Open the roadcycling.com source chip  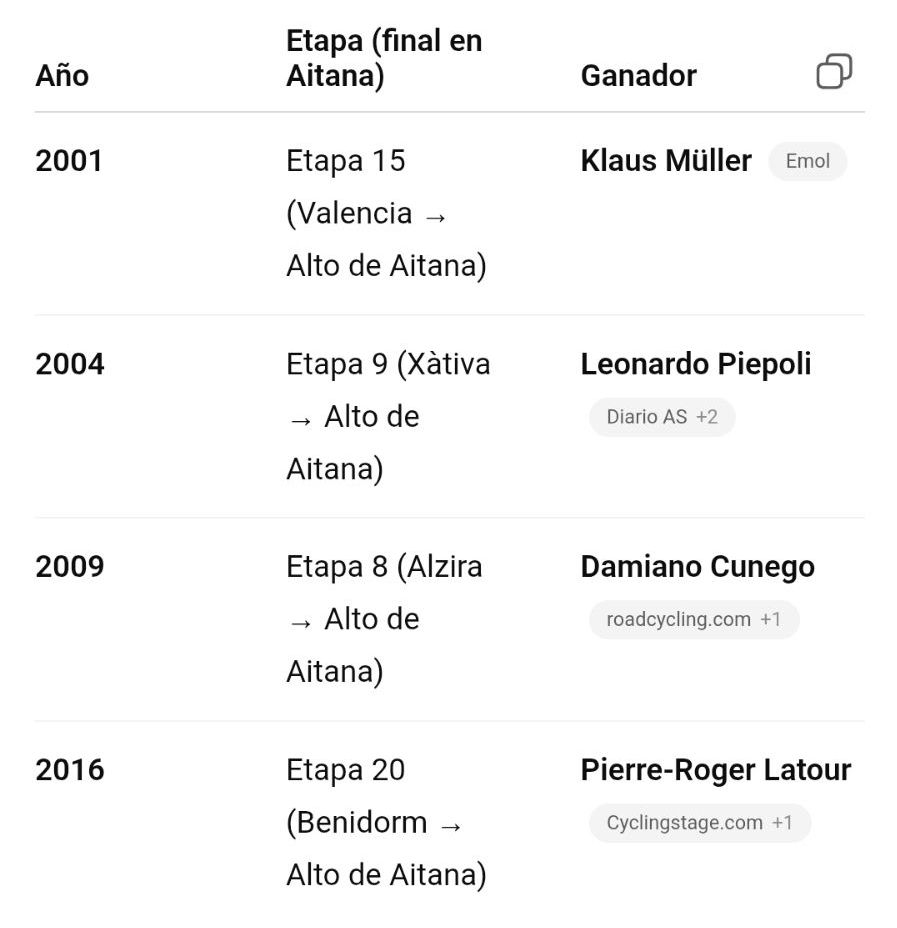coord(693,620)
